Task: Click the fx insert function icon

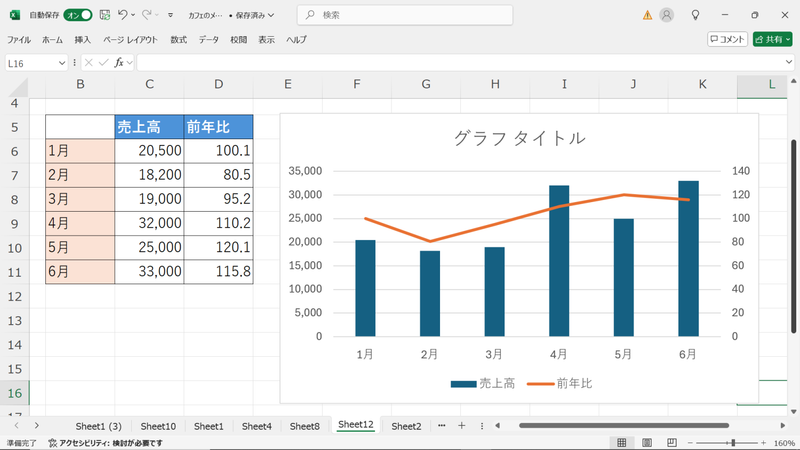Action: coord(119,63)
